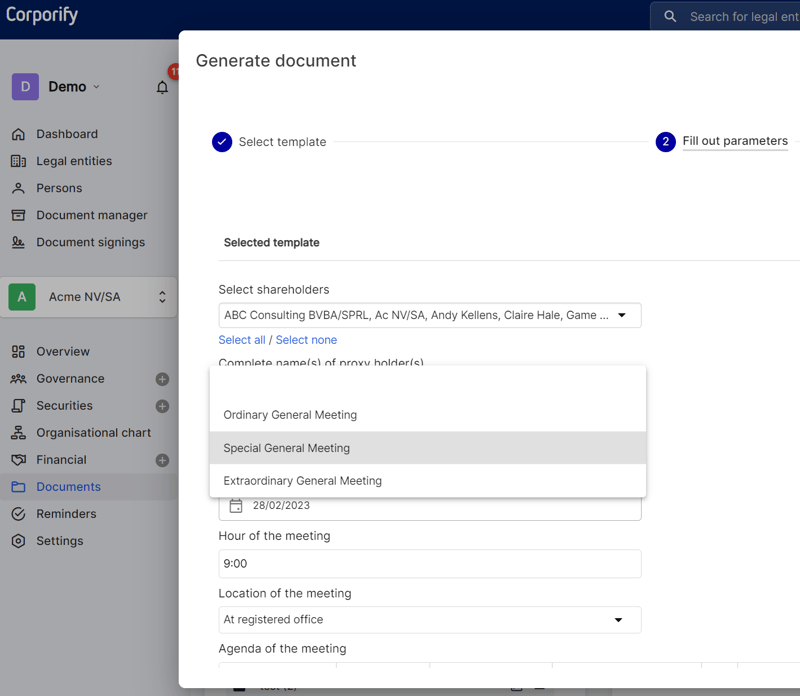The height and width of the screenshot is (696, 800).
Task: Open Legal entities in the sidebar
Action: (74, 161)
